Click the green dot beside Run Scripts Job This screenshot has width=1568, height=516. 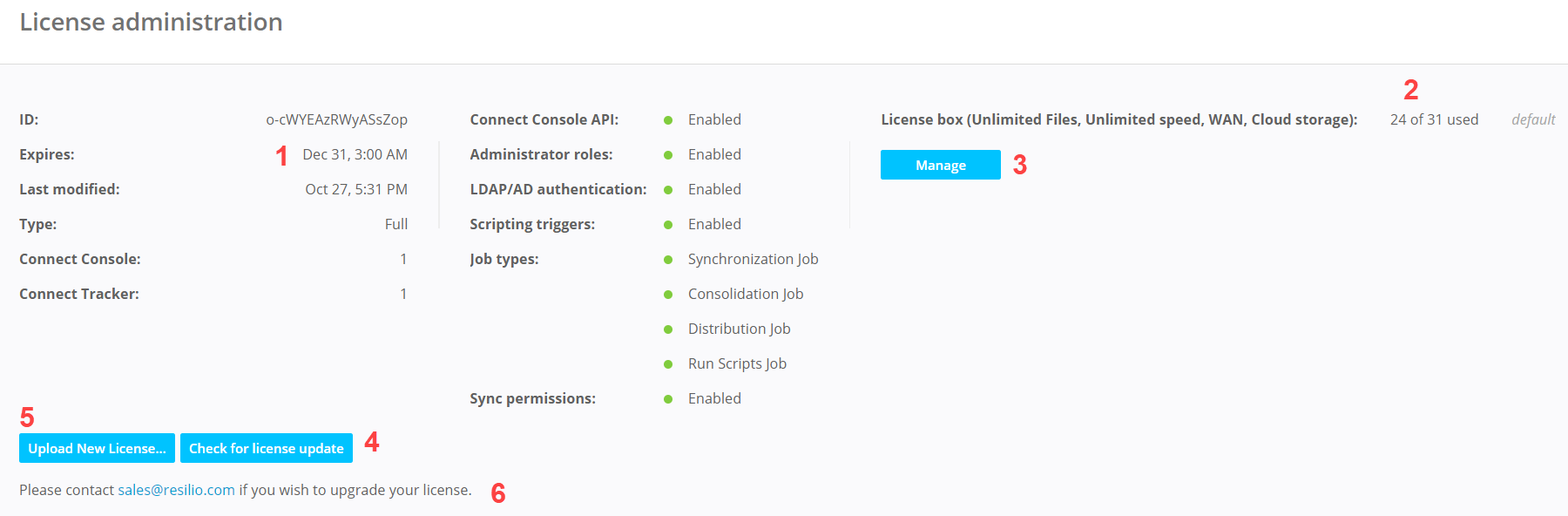(x=668, y=364)
